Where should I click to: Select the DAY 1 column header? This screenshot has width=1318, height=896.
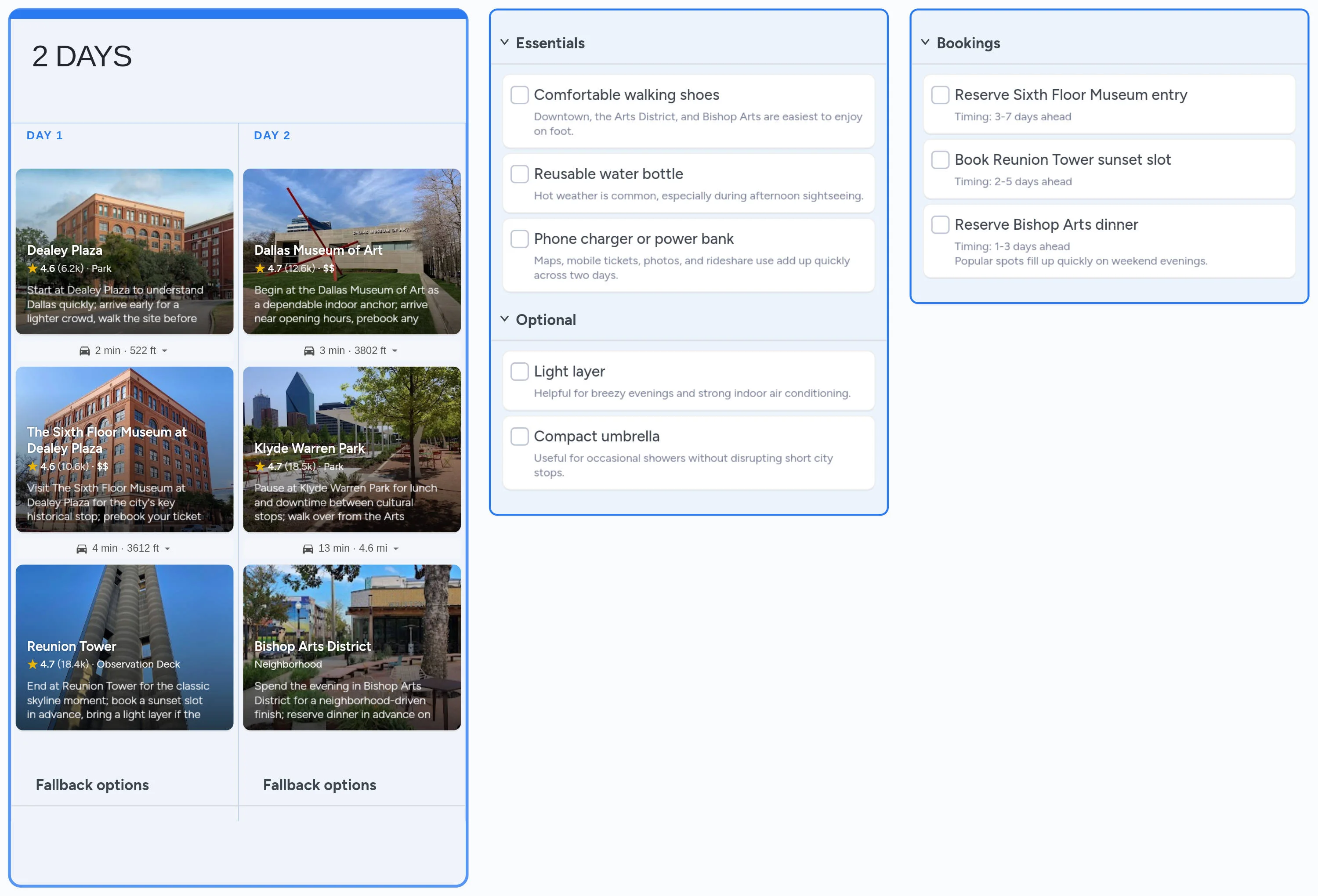pyautogui.click(x=45, y=136)
